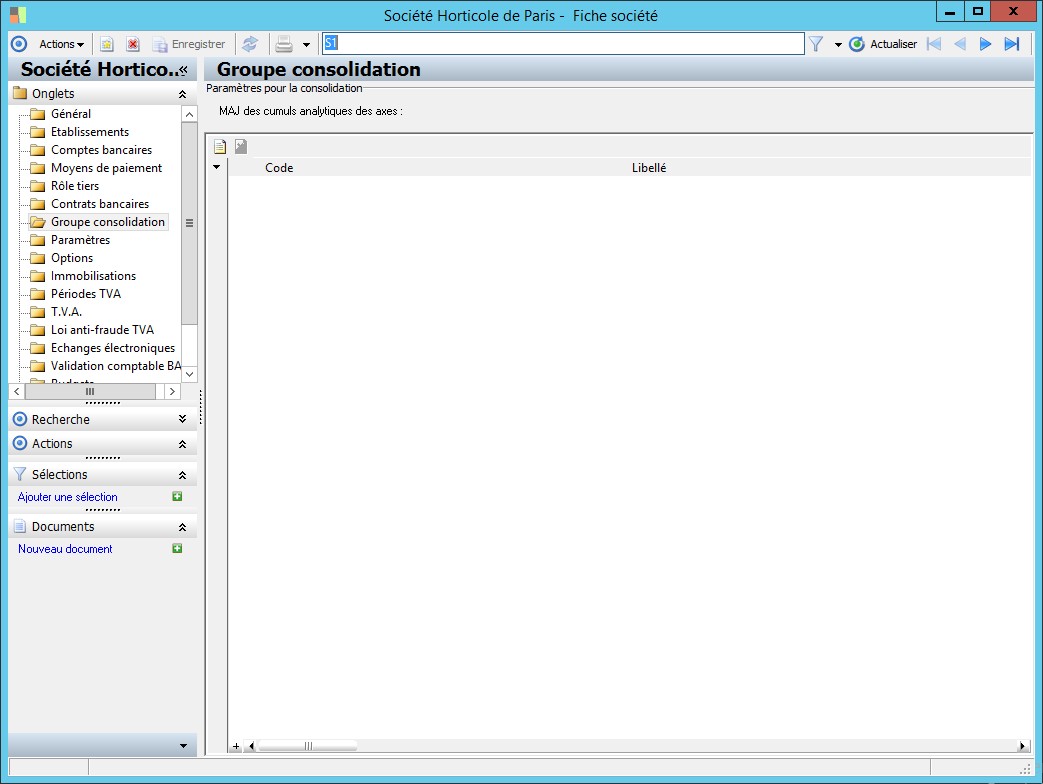Click the Enregistrer save button
The height and width of the screenshot is (784, 1043).
coord(189,44)
